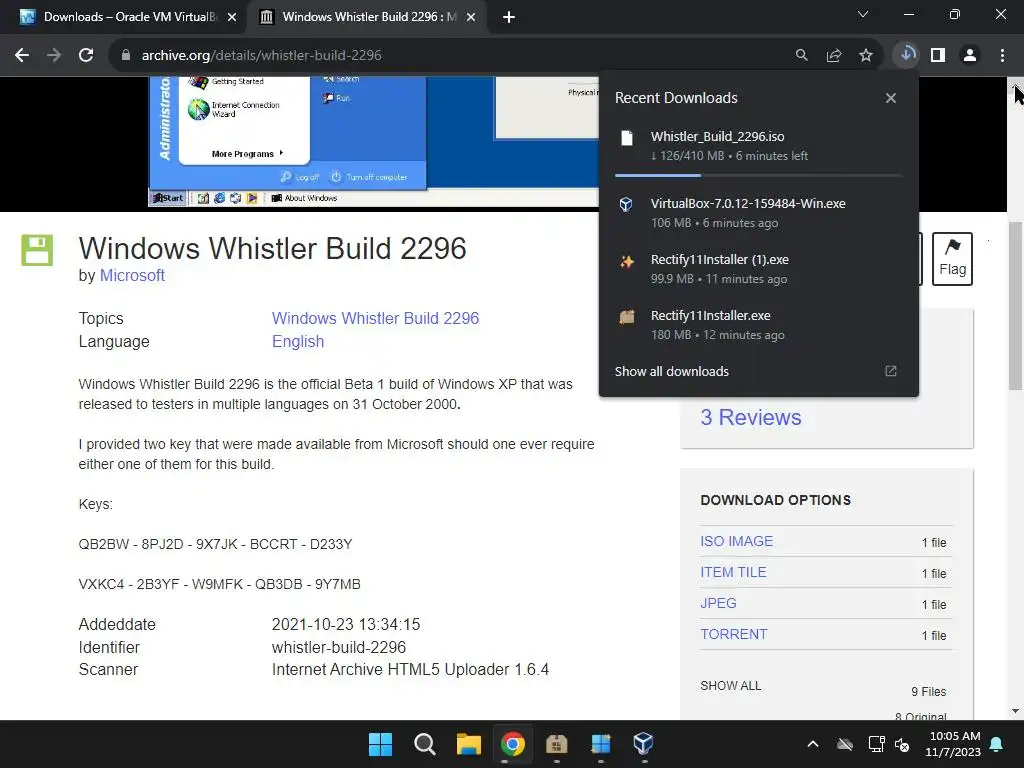1024x768 pixels.
Task: Close the Recent Downloads popup
Action: click(x=891, y=98)
